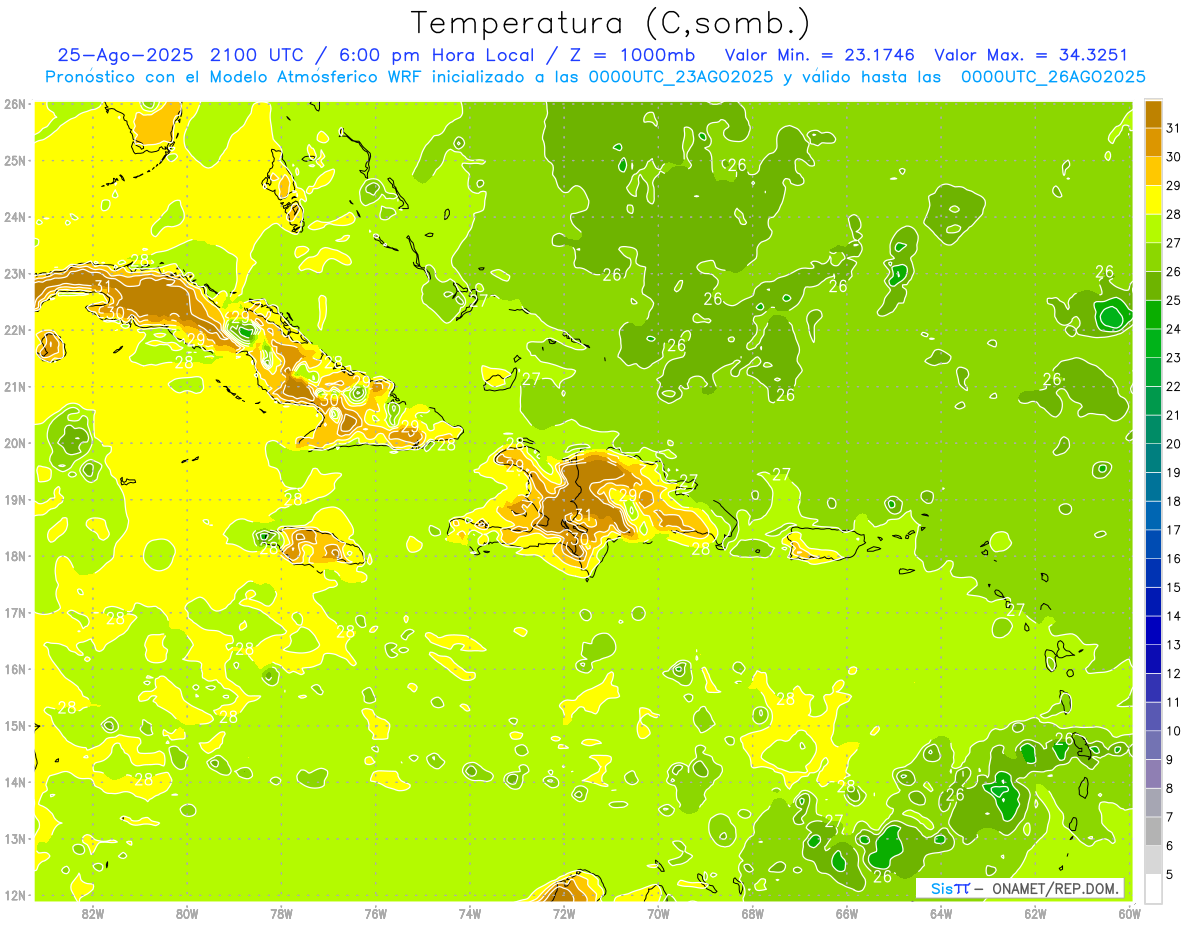Click the longitude label "72W"
This screenshot has height=927, width=1200.
pyautogui.click(x=563, y=913)
